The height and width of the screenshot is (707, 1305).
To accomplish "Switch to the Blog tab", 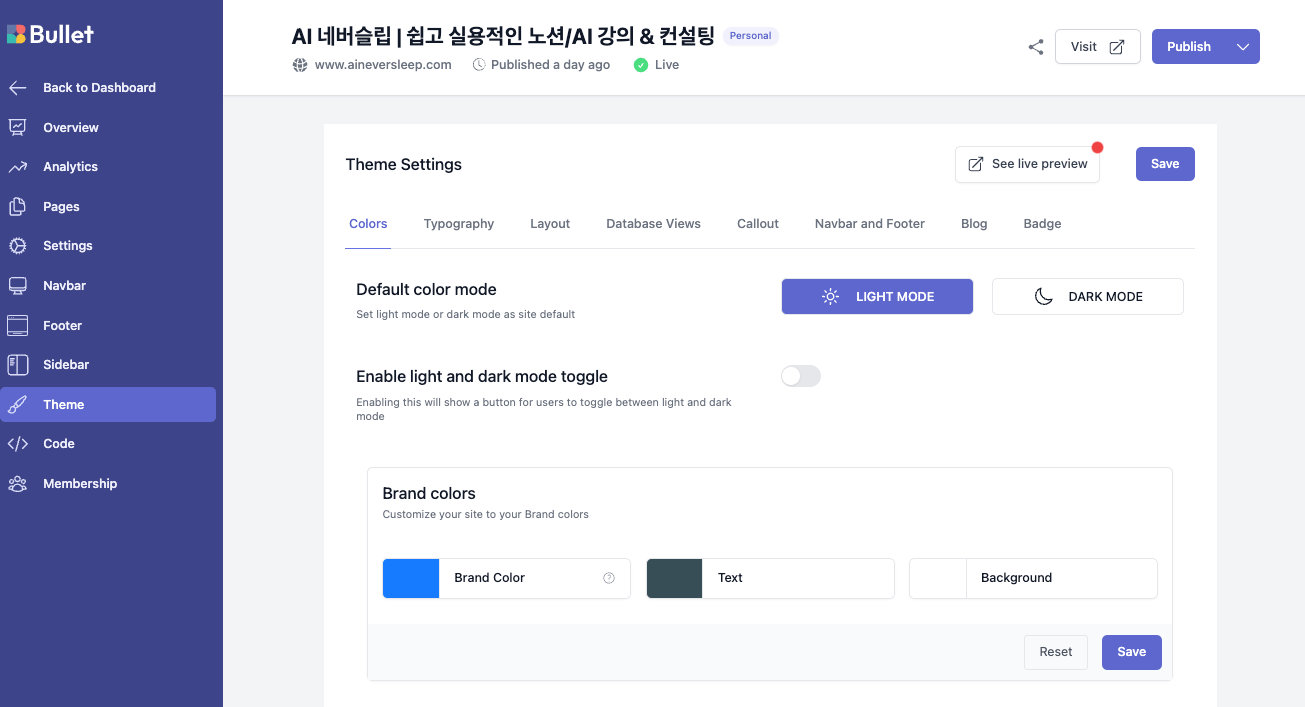I will coord(974,224).
